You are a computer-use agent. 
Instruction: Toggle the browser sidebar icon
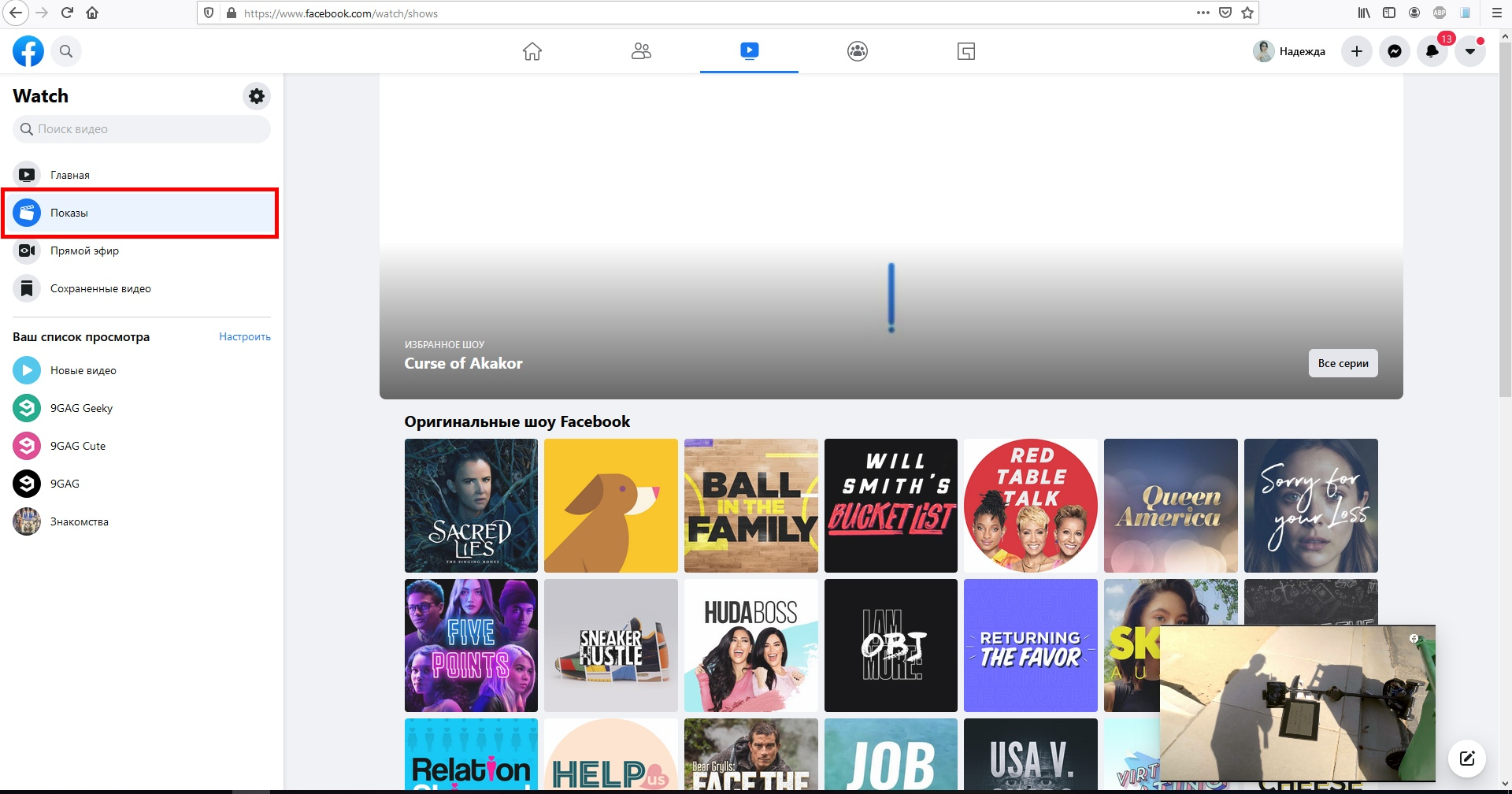coord(1389,13)
